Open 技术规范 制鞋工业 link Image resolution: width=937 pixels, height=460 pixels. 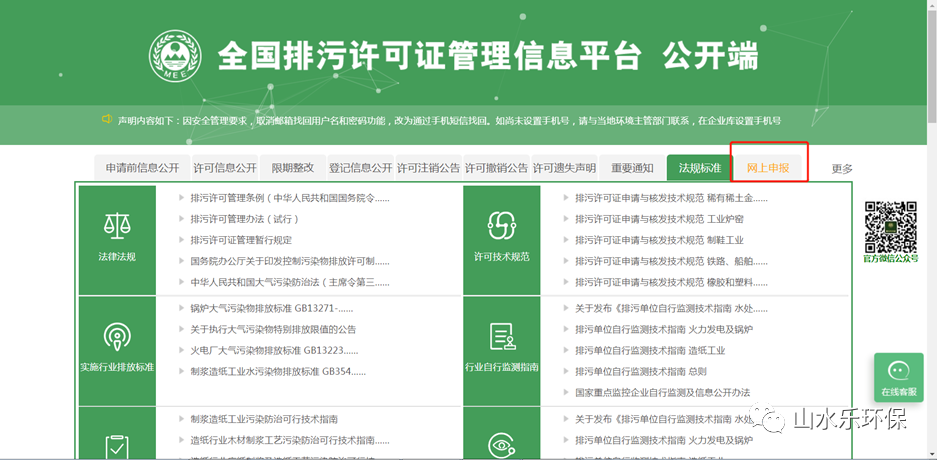point(659,240)
